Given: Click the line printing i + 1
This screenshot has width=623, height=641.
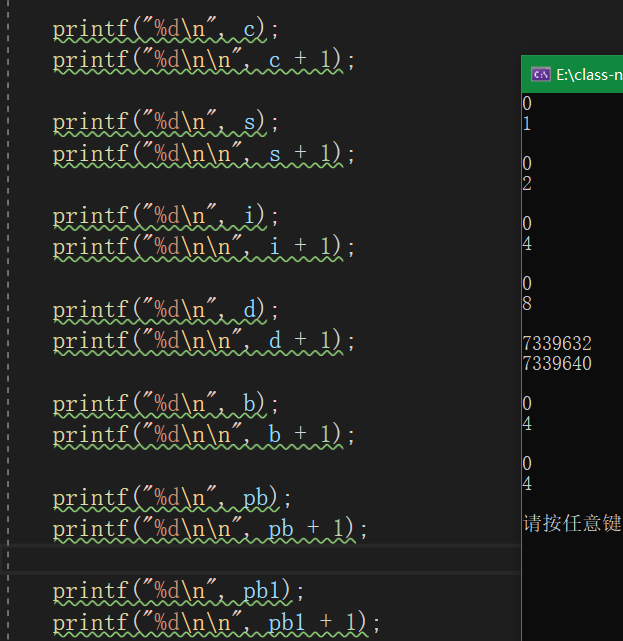Looking at the screenshot, I should tap(204, 247).
